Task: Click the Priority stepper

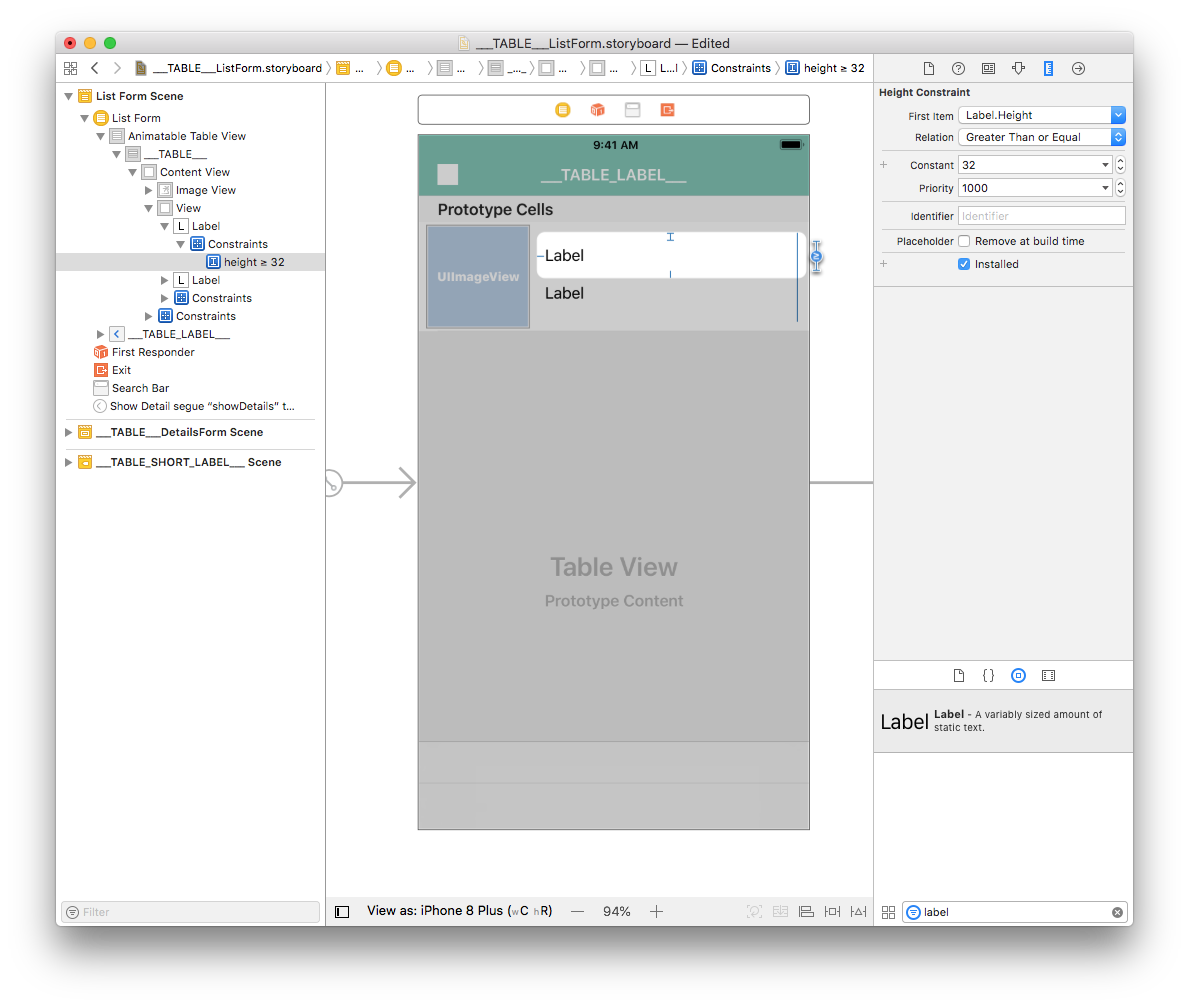Action: [1120, 188]
